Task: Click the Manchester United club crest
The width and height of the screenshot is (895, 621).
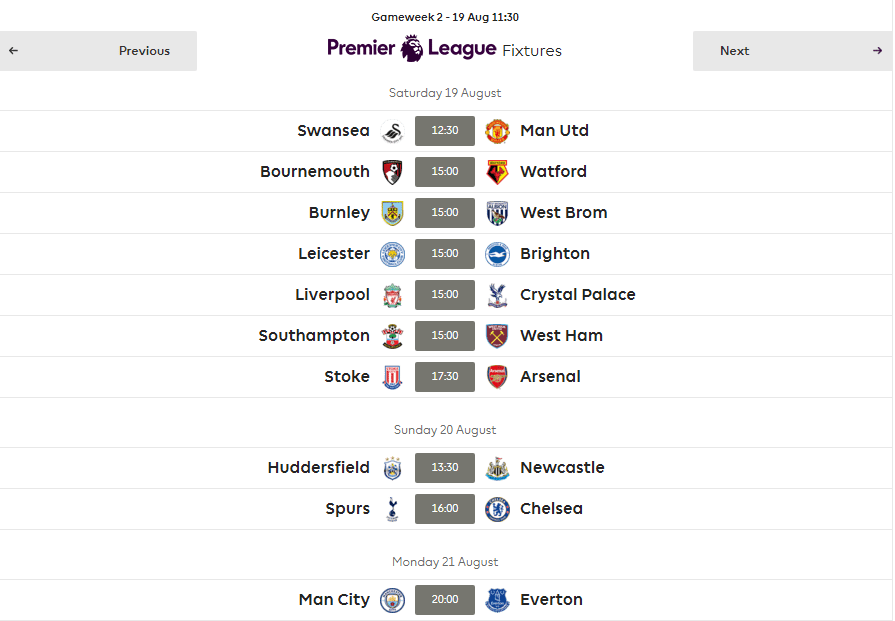Action: (x=497, y=131)
